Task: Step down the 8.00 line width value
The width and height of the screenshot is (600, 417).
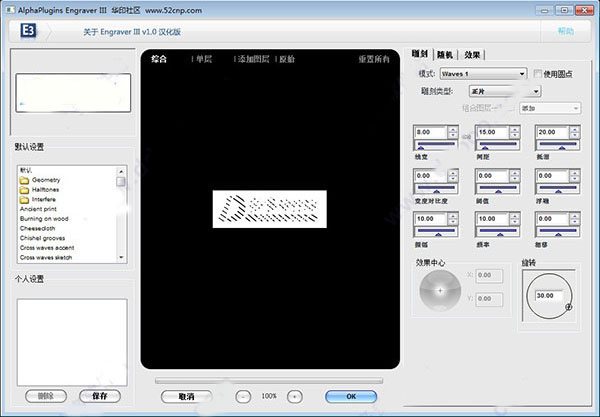Action: click(453, 135)
